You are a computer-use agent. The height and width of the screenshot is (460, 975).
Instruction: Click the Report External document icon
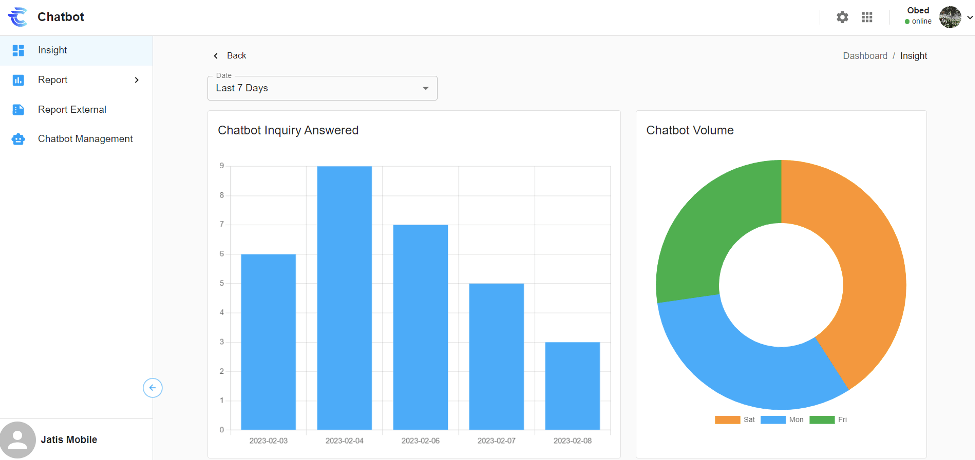coord(18,110)
